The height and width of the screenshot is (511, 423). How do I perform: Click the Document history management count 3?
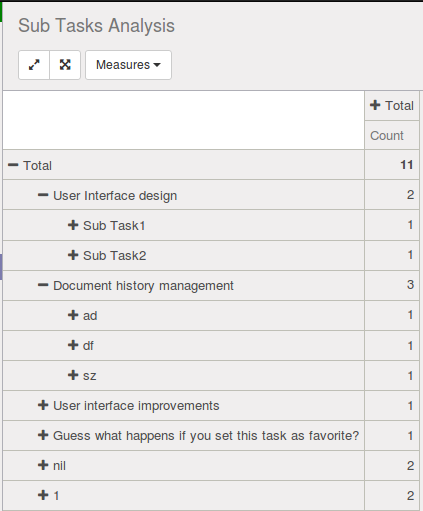[392, 285]
